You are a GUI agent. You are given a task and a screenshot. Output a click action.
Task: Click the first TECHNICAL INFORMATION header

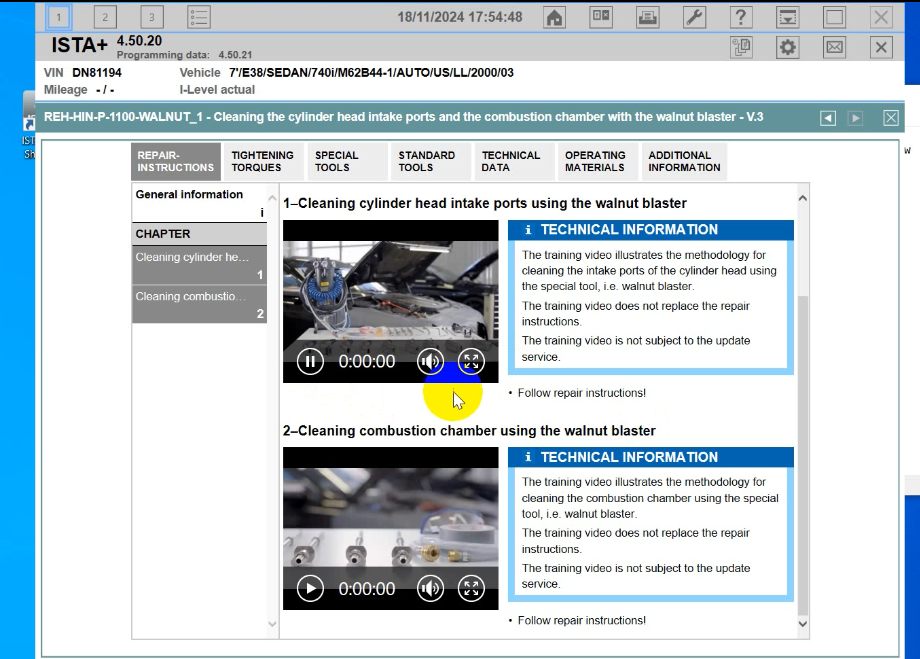pos(651,230)
